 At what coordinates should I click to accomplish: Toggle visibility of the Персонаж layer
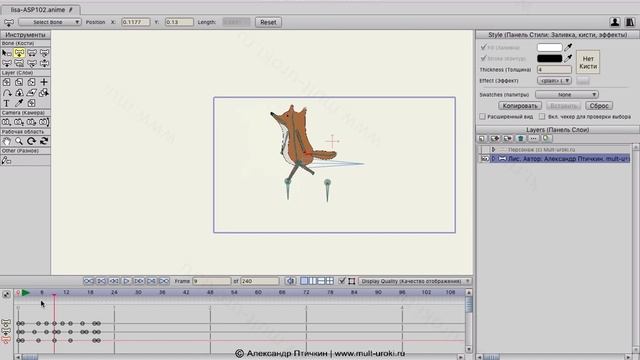pos(484,150)
